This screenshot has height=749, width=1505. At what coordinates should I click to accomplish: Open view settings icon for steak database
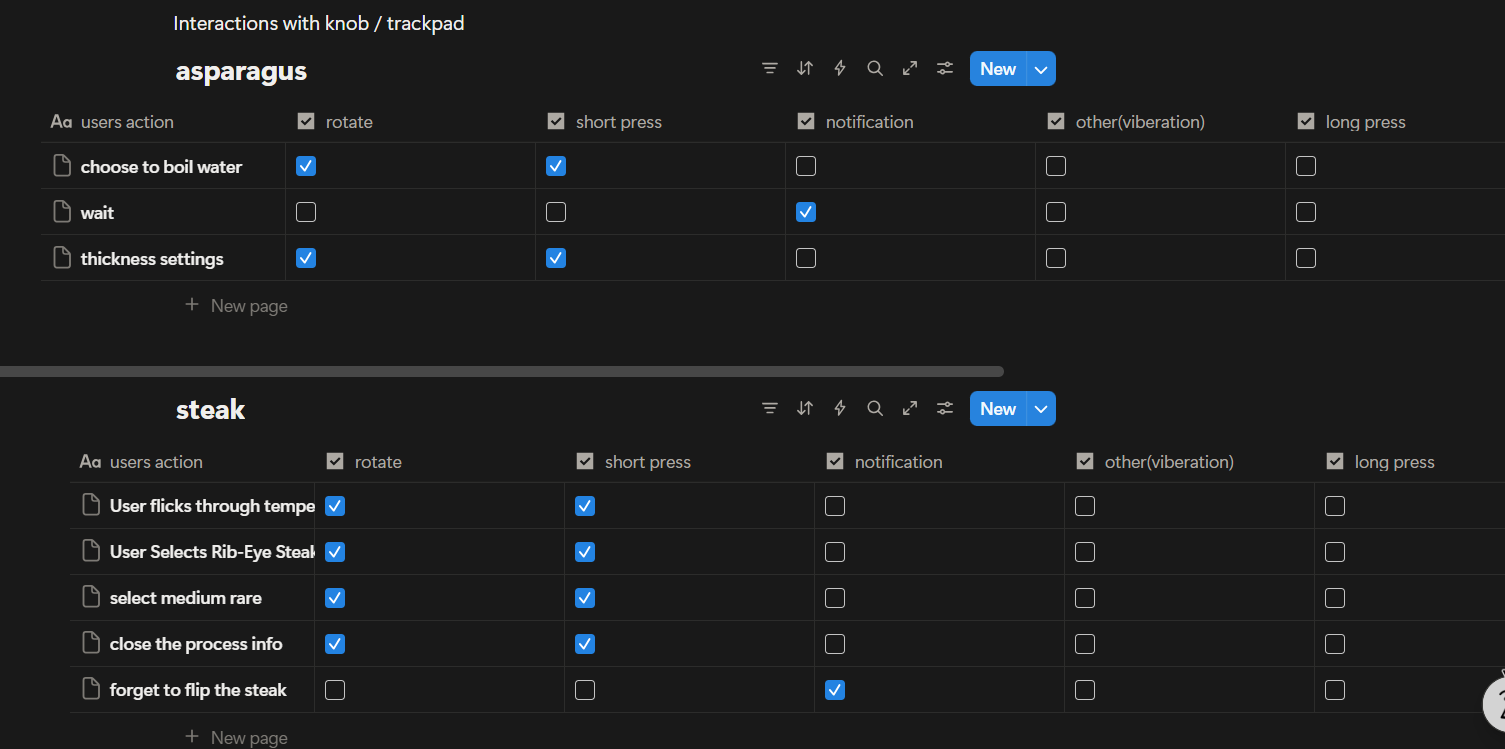click(945, 409)
